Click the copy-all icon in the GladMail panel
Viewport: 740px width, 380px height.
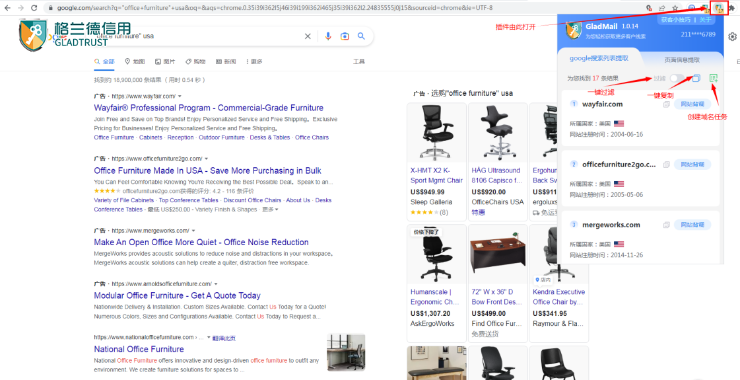(696, 78)
